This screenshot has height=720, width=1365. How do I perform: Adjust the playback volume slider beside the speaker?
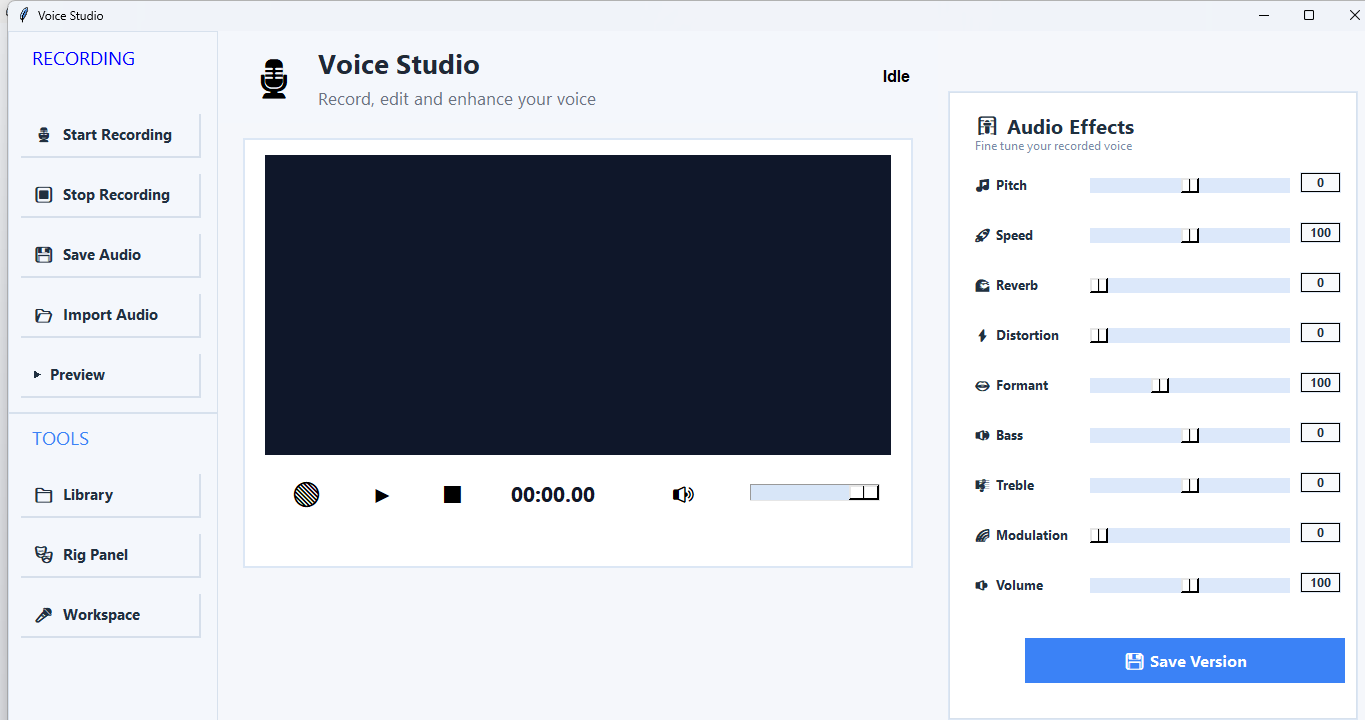[x=814, y=492]
